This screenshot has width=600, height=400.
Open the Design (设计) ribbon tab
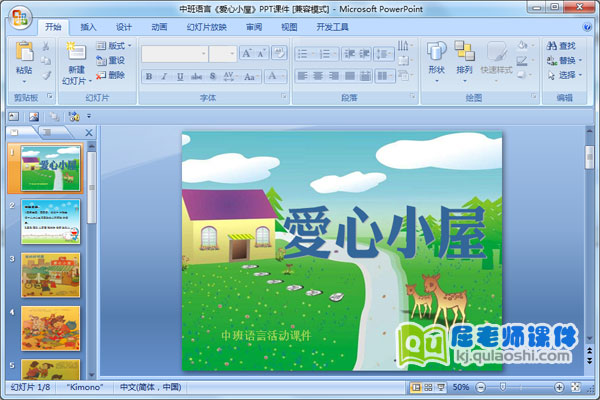coord(124,27)
